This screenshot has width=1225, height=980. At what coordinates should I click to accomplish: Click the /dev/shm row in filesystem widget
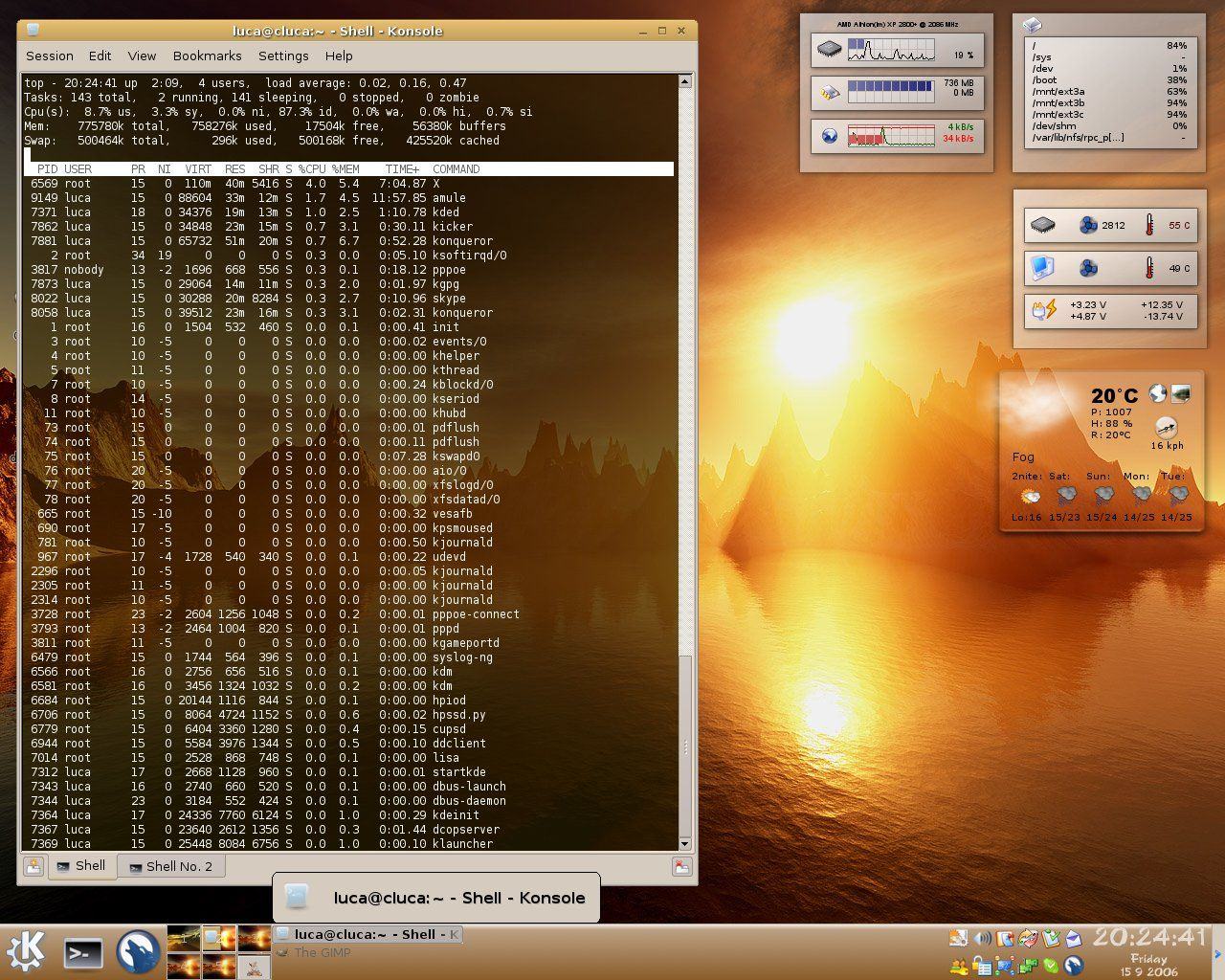click(1109, 126)
